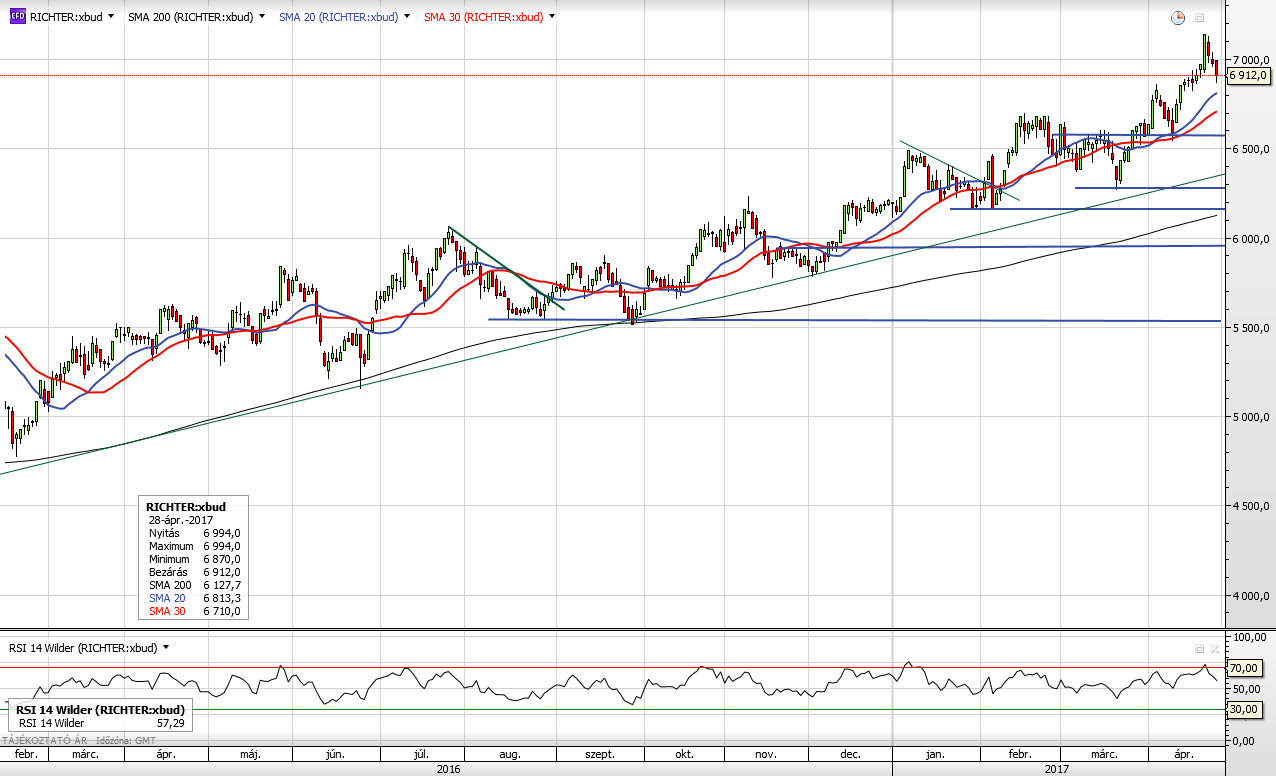Image resolution: width=1276 pixels, height=776 pixels.
Task: Click the Maximum 6 994,0 row in the data box
Action: click(x=194, y=547)
